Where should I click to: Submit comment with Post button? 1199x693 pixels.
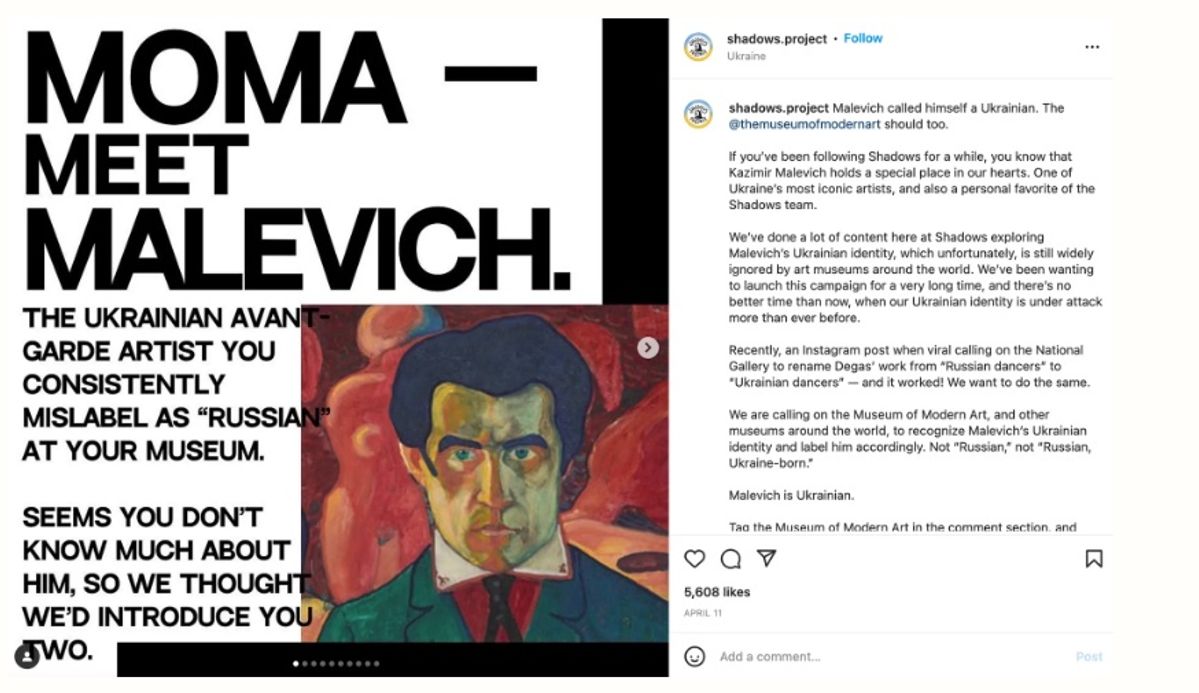tap(1089, 656)
